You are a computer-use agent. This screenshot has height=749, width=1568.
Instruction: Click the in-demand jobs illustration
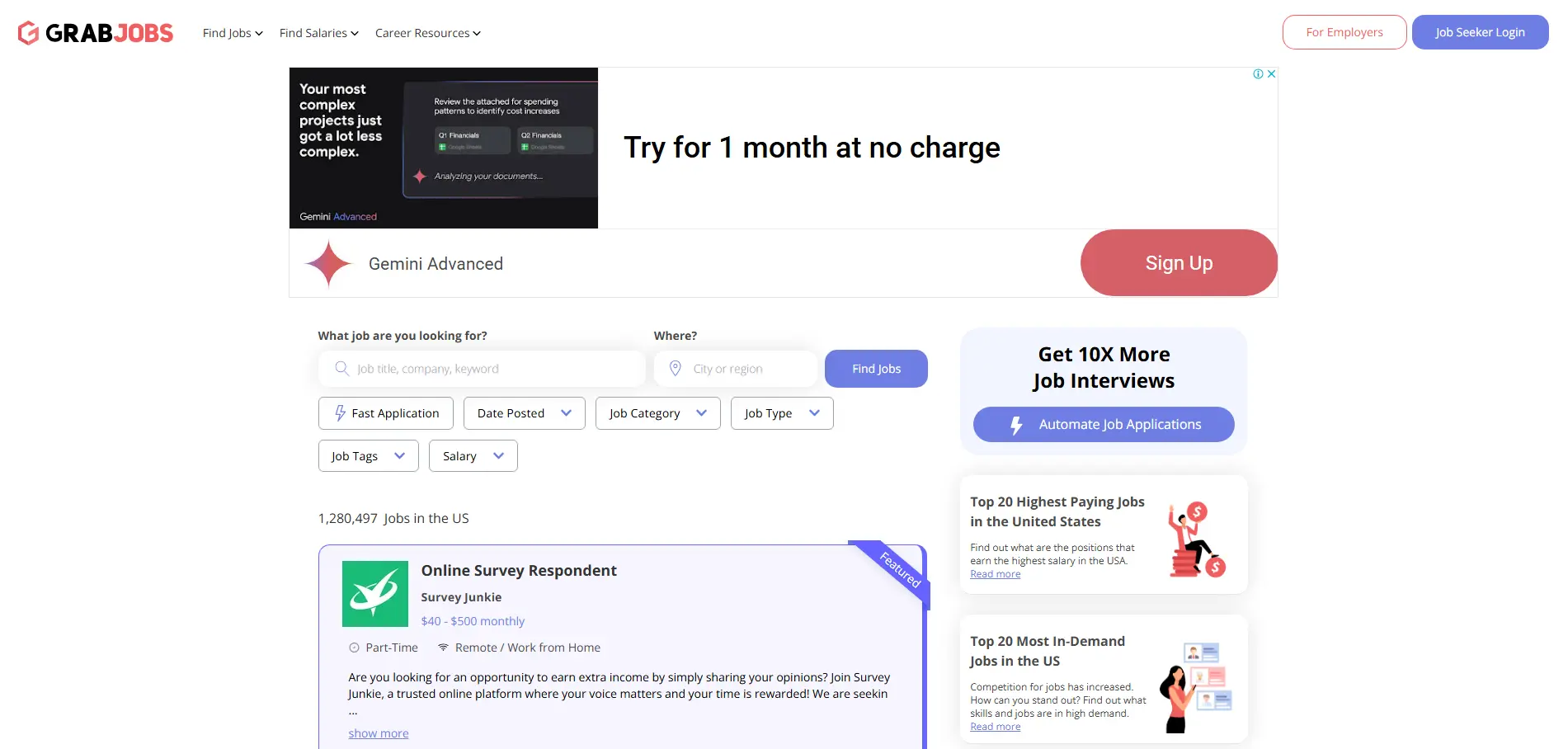coord(1196,687)
